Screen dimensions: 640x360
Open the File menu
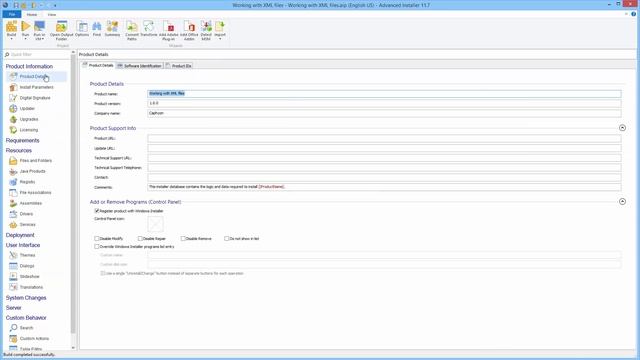pyautogui.click(x=11, y=14)
